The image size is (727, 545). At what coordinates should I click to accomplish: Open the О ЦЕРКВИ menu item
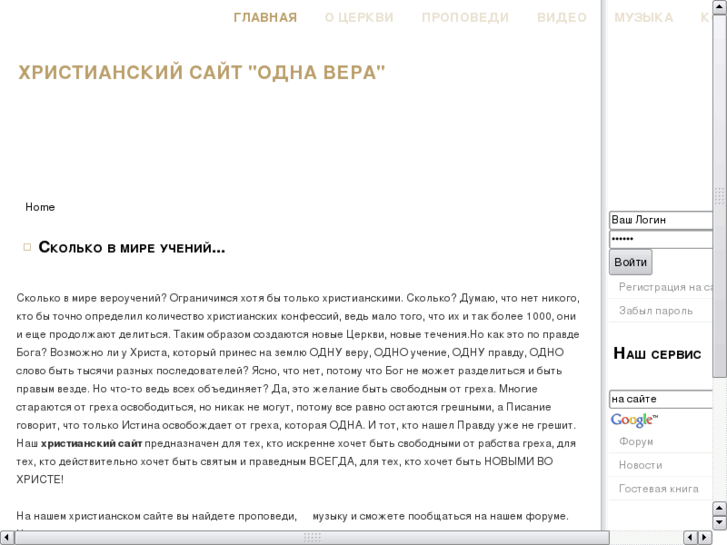tap(359, 18)
